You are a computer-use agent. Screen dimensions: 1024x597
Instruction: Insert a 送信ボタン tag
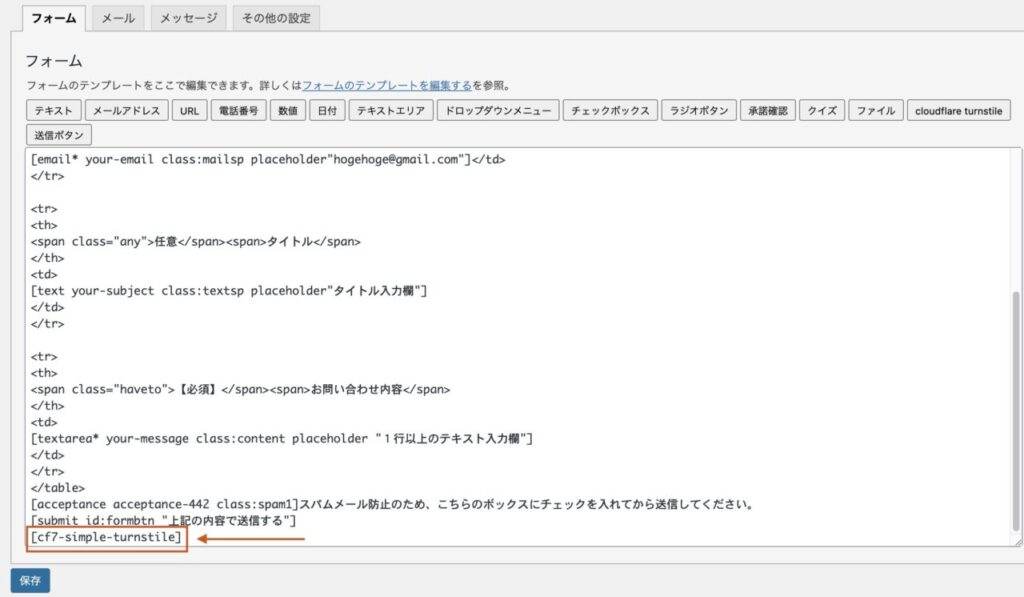pos(59,135)
